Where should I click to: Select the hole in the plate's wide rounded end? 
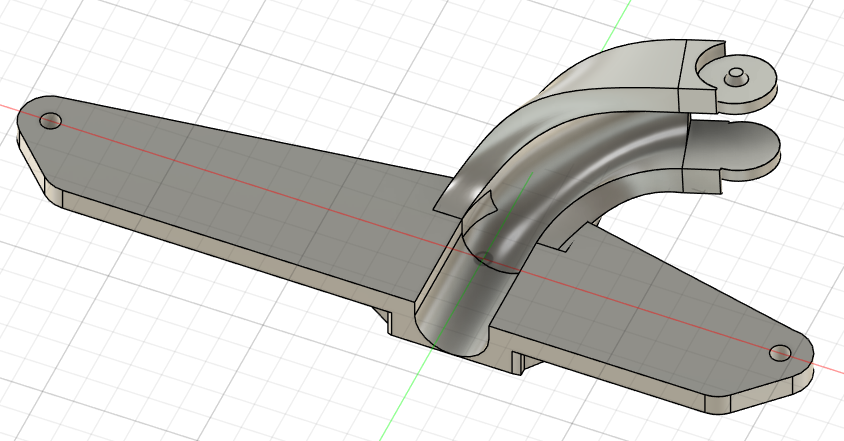coord(51,121)
